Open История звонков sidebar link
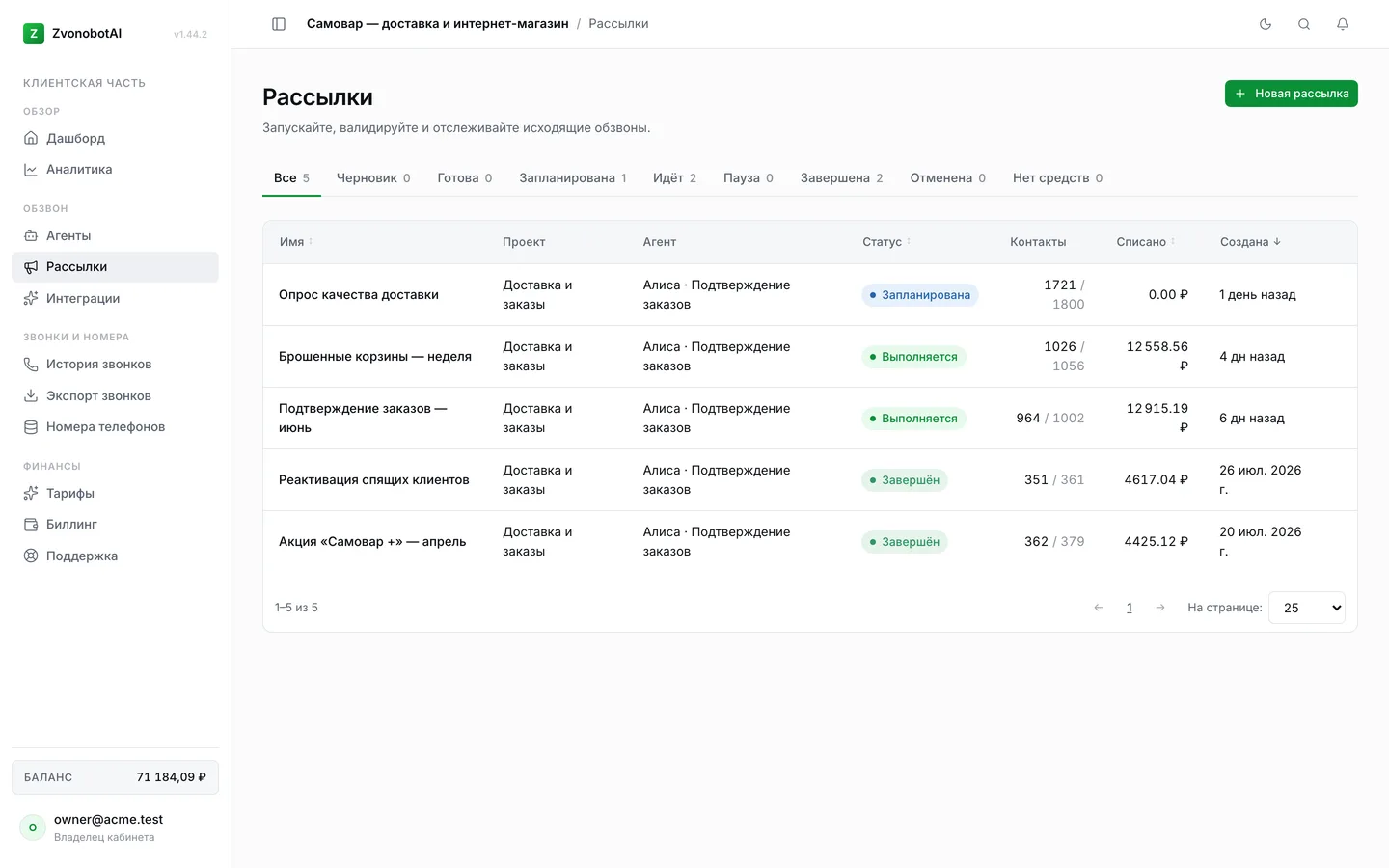Viewport: 1389px width, 868px height. click(x=115, y=365)
